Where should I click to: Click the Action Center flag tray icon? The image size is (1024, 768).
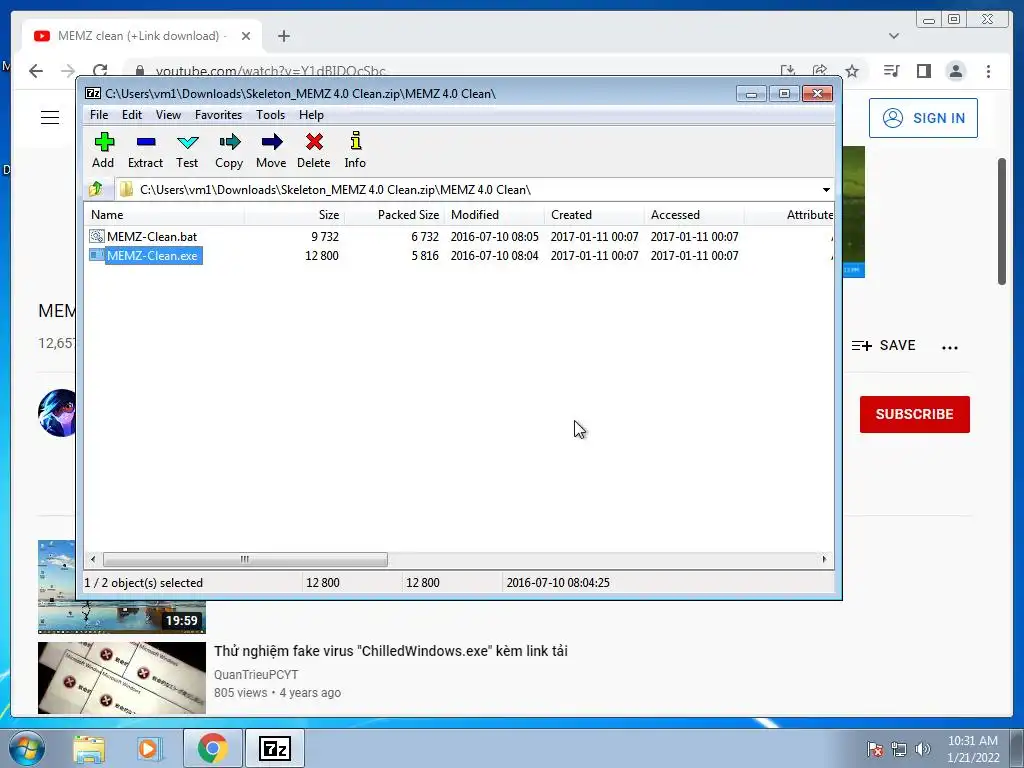tap(875, 749)
